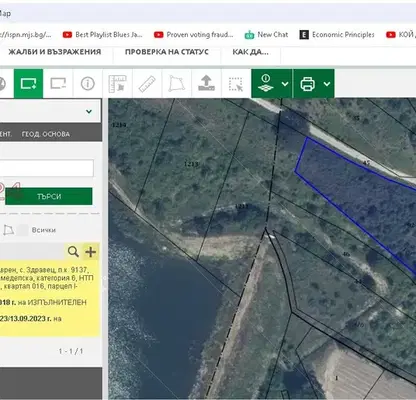Image resolution: width=416 pixels, height=400 pixels.
Task: Click the search text input field
Action: click(x=46, y=168)
